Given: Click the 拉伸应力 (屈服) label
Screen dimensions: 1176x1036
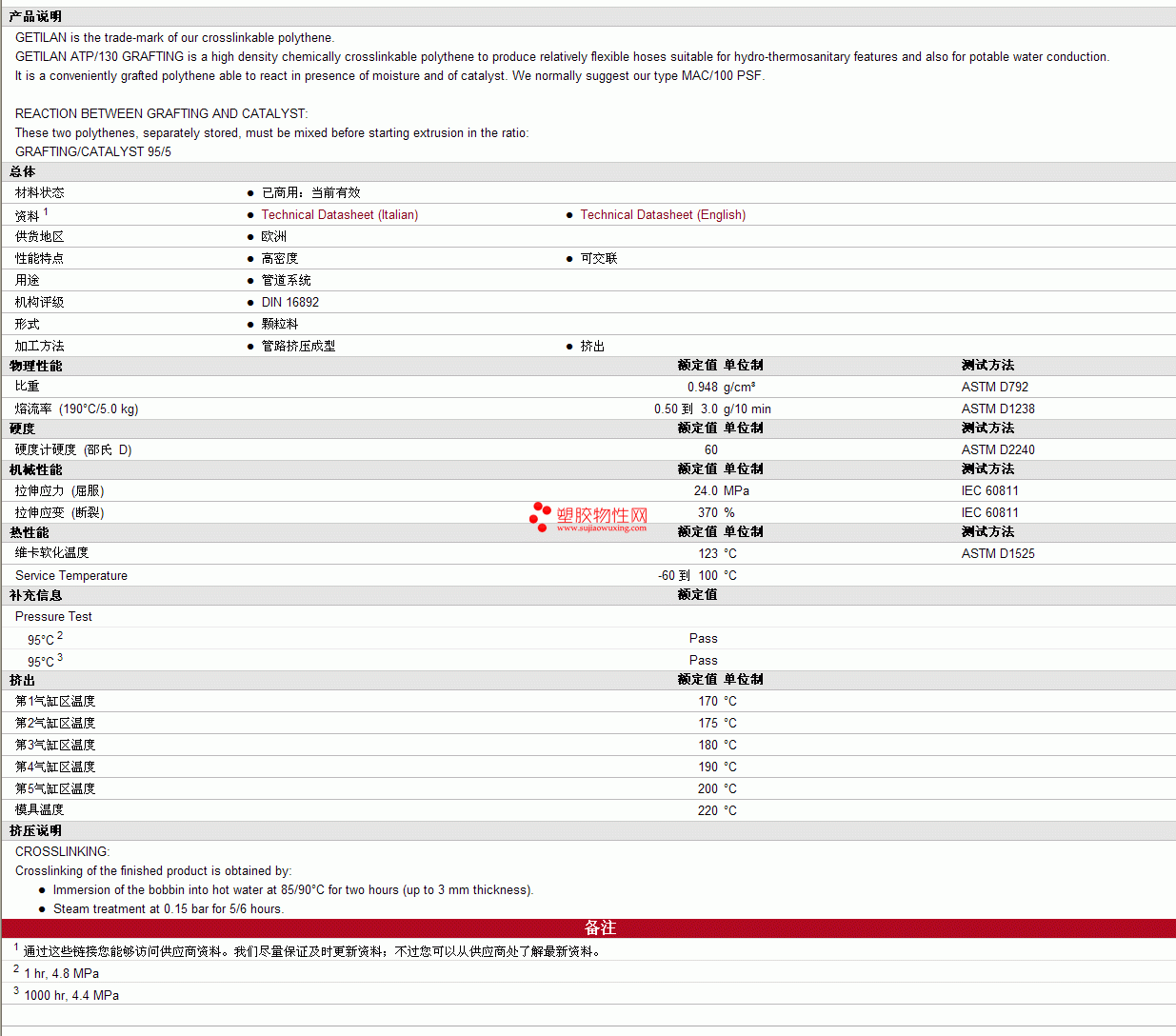Looking at the screenshot, I should (60, 490).
